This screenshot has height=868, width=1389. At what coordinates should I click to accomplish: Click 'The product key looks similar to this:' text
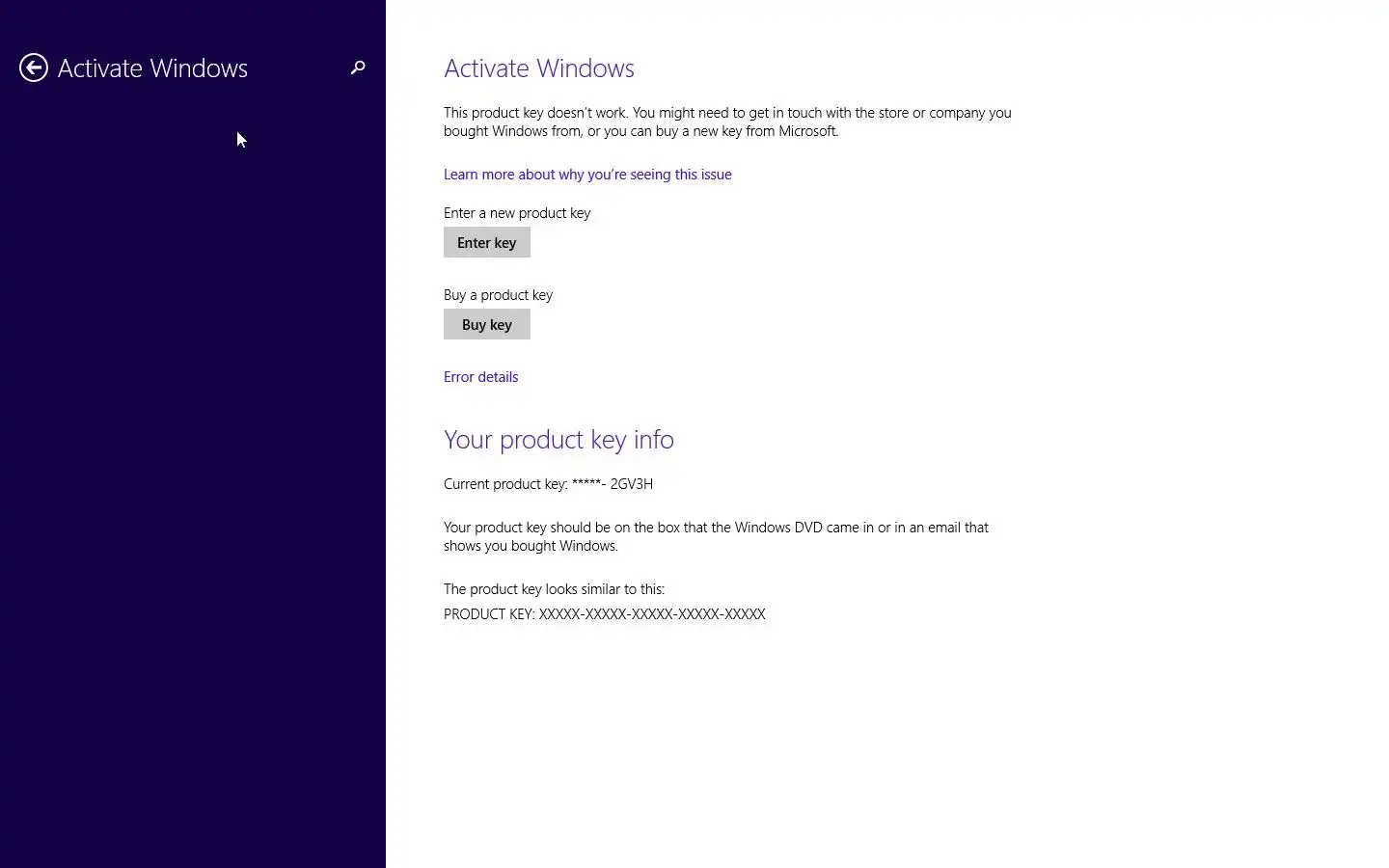(554, 589)
